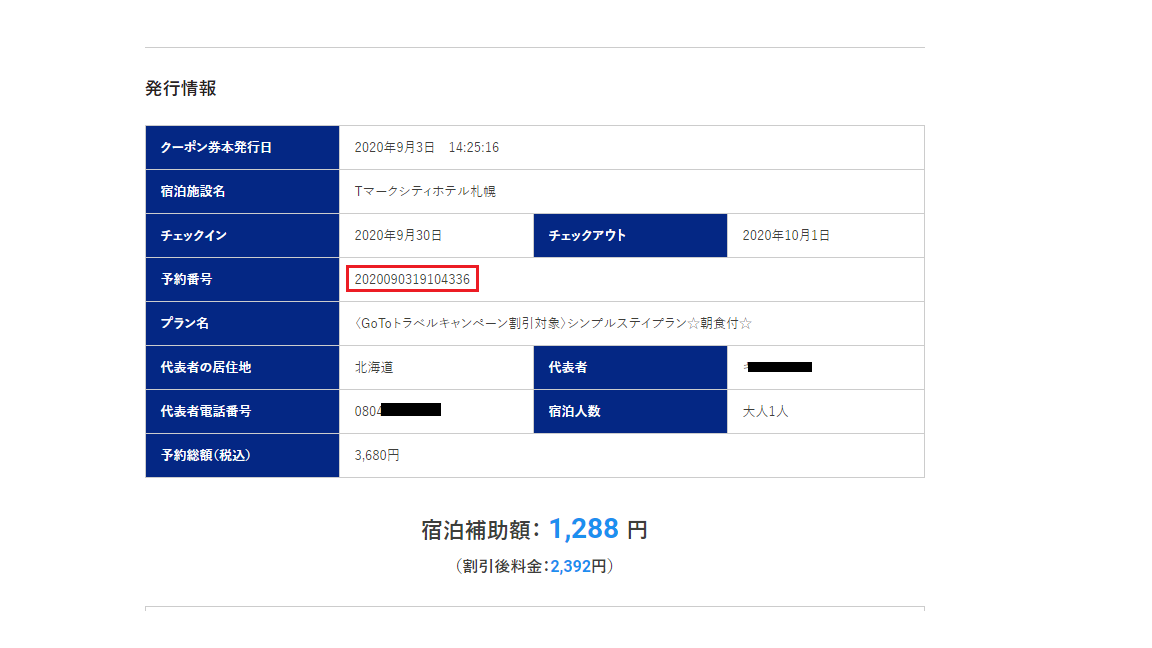The image size is (1152, 648).
Task: Click the subsidy amount 1,288 円
Action: tap(597, 529)
